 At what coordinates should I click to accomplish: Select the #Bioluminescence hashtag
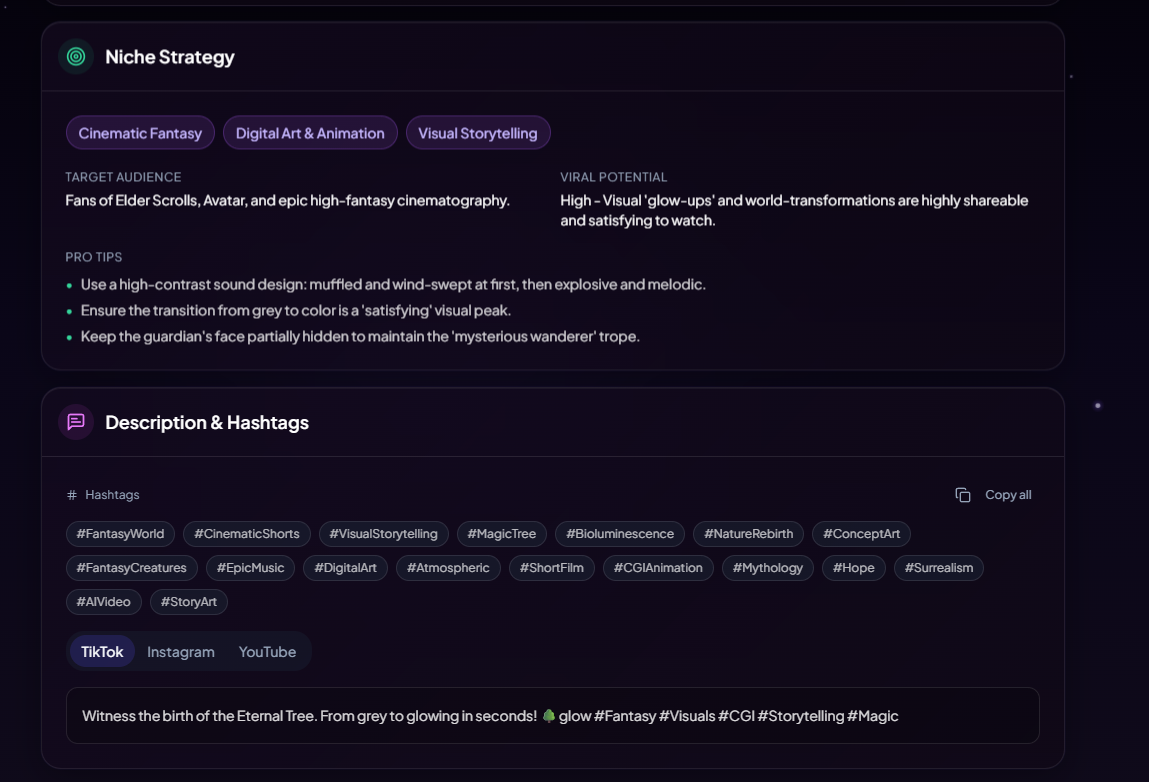click(x=620, y=534)
